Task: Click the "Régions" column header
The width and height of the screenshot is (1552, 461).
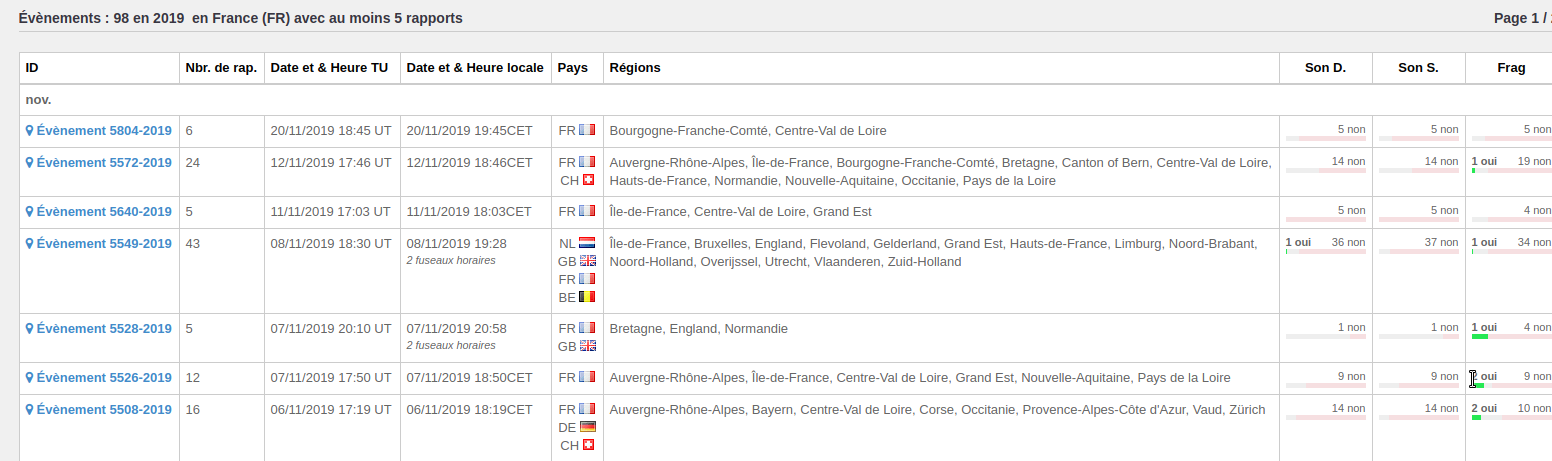Action: tap(635, 68)
